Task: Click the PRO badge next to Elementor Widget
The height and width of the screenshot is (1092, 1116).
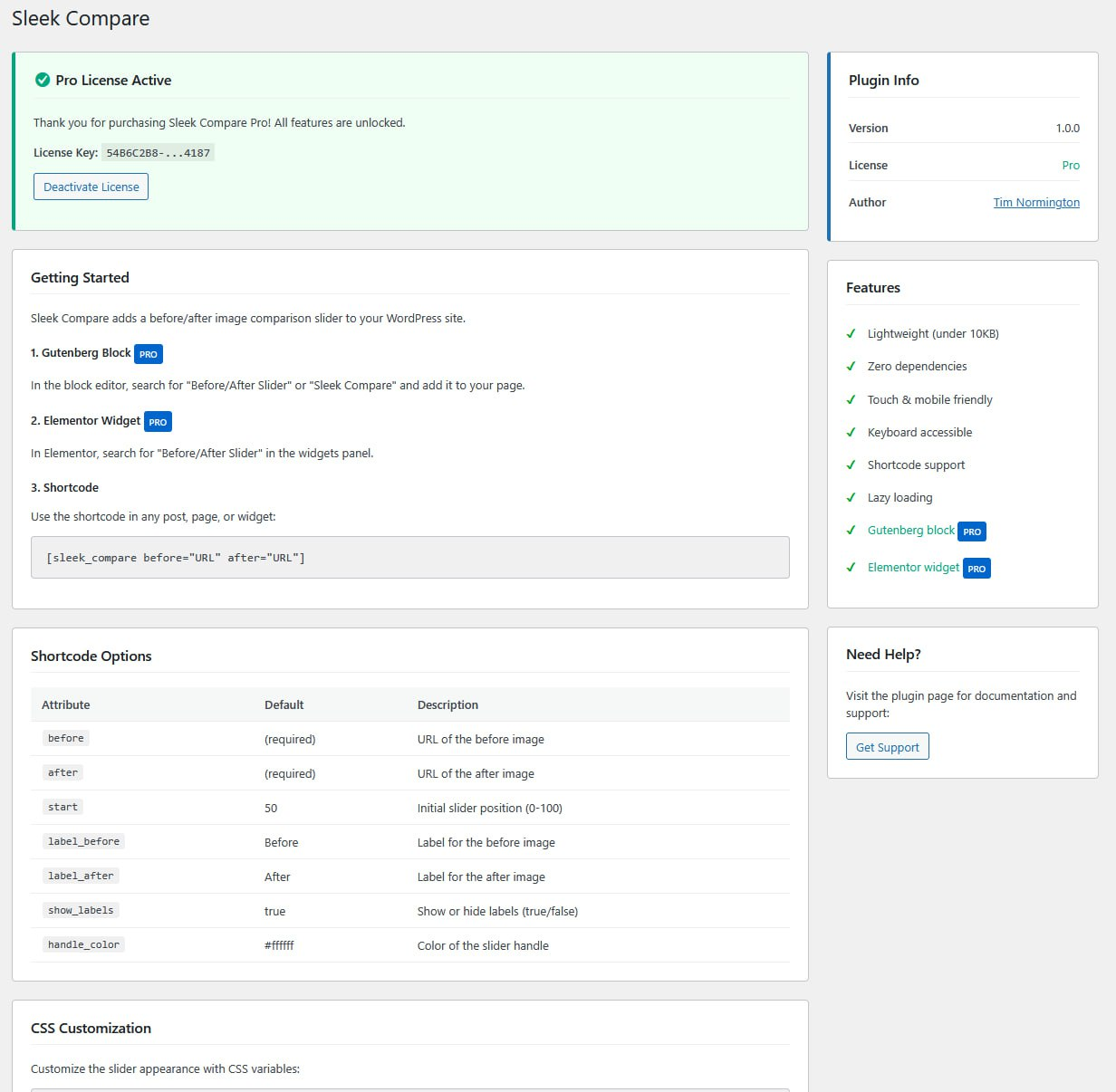Action: [x=158, y=421]
